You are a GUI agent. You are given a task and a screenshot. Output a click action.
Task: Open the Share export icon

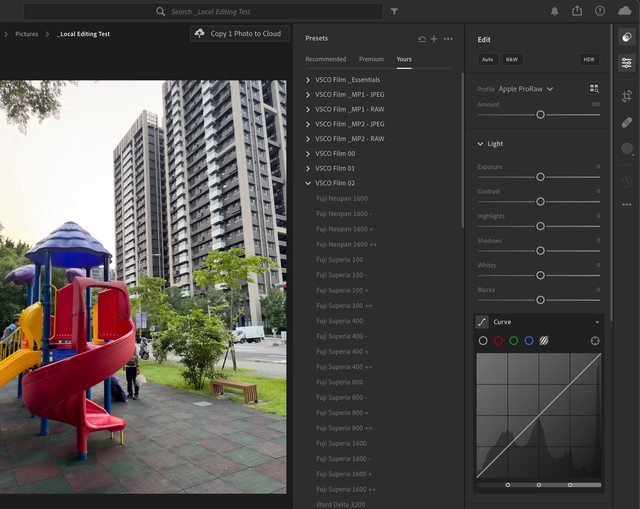577,11
